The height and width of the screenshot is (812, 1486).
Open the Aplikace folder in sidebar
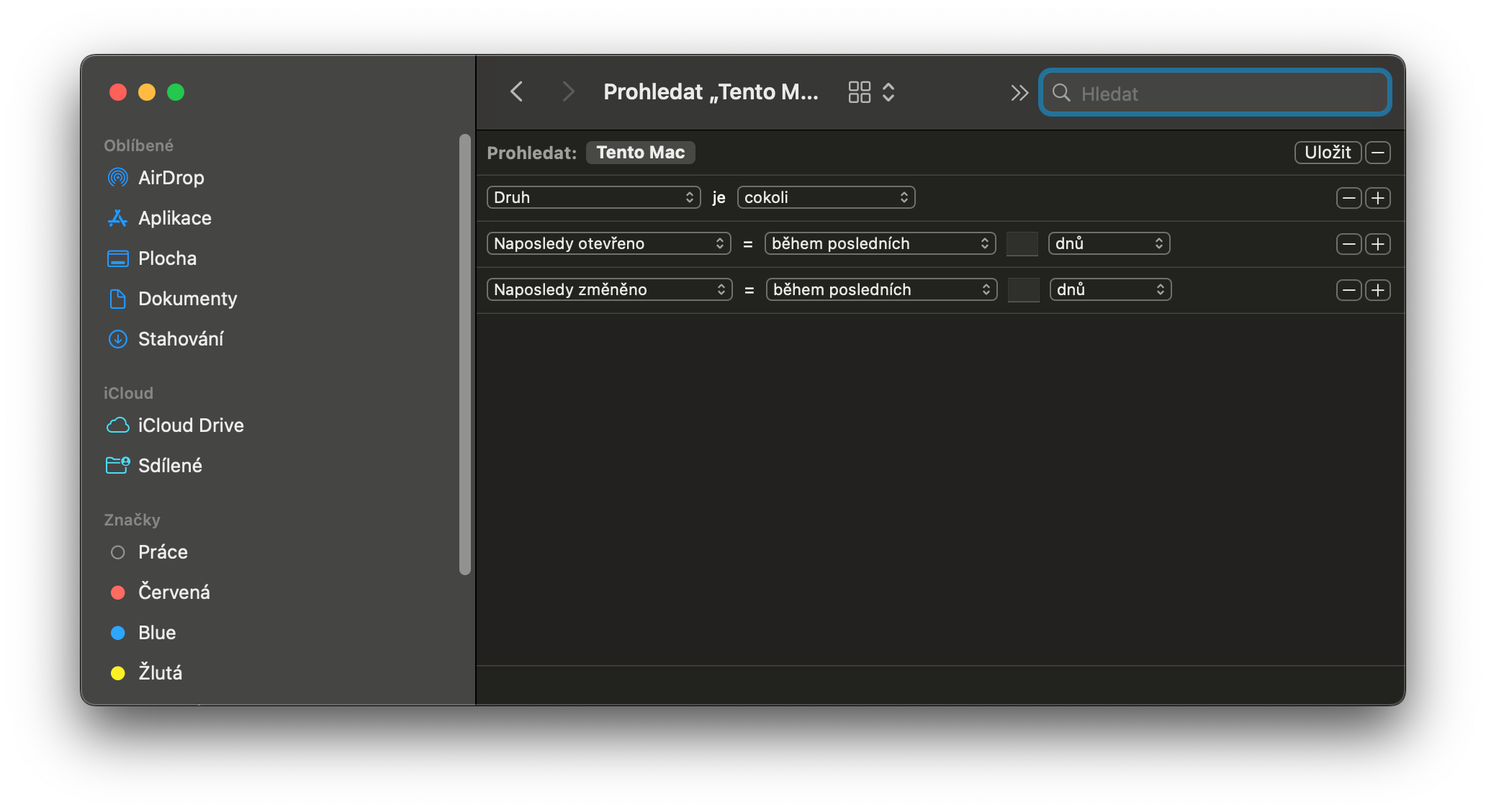coord(174,218)
